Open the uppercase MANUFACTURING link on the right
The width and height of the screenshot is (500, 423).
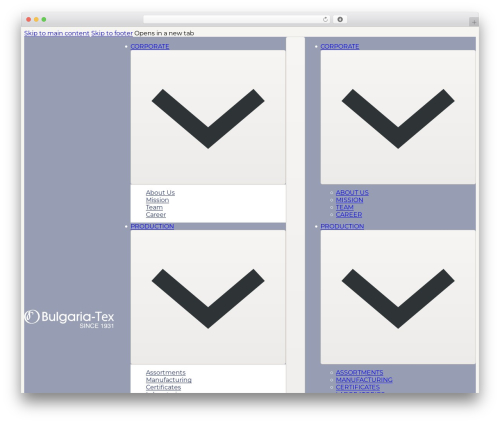tap(364, 380)
